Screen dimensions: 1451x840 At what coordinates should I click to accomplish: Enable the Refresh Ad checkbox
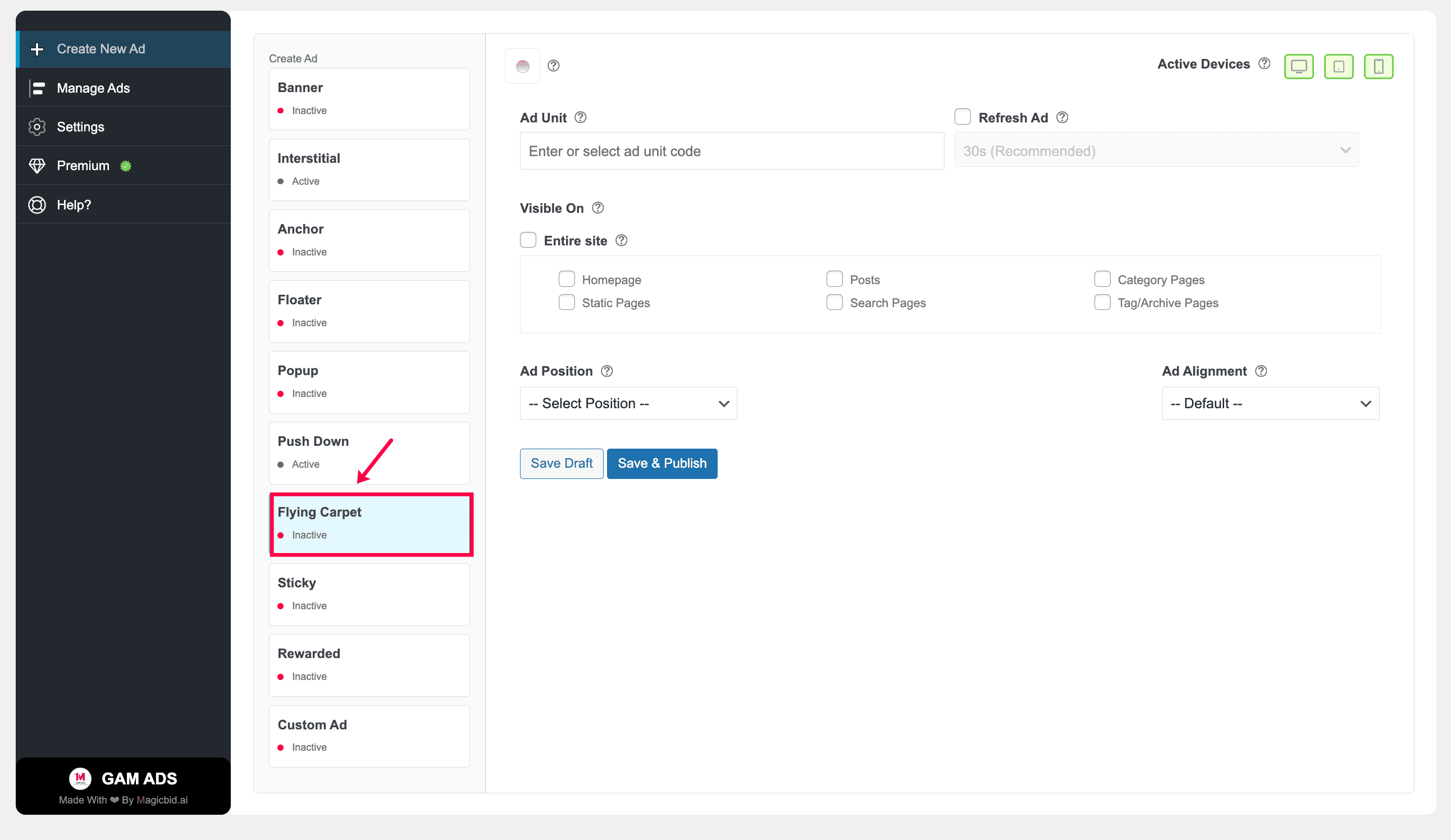tap(962, 117)
